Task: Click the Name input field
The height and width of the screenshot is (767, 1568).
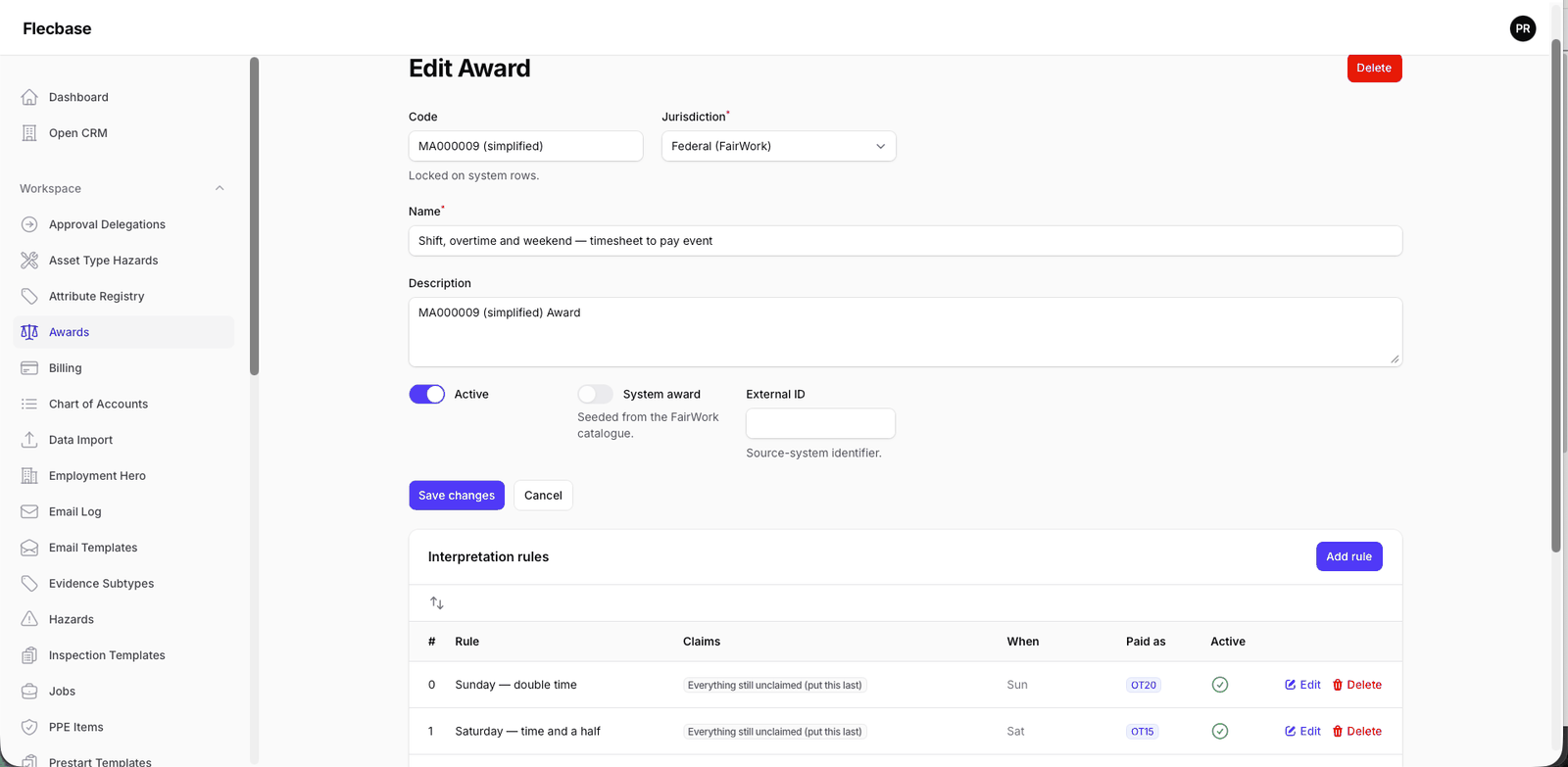Action: (x=906, y=241)
